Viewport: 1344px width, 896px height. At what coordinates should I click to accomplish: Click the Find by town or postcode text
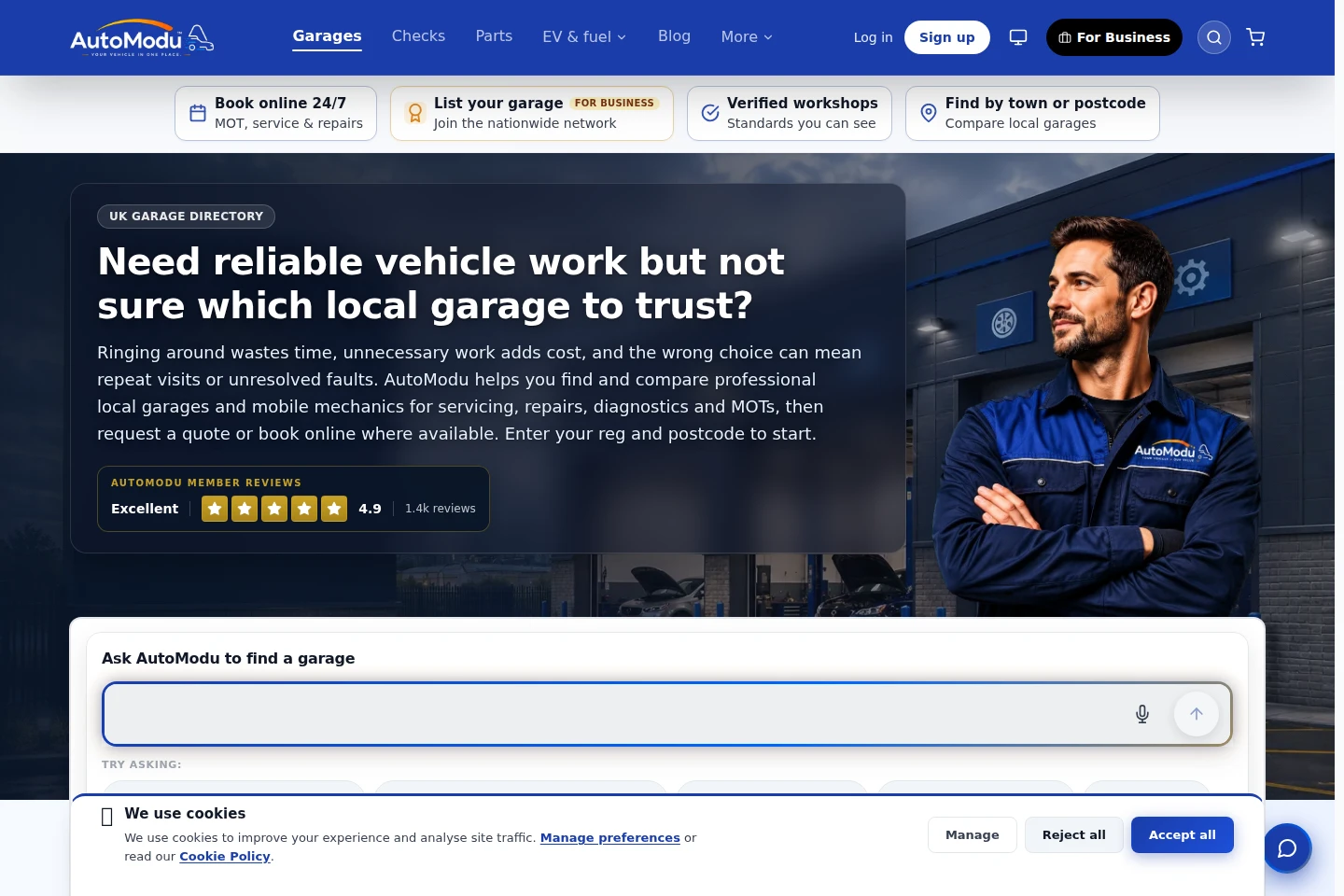1045,103
